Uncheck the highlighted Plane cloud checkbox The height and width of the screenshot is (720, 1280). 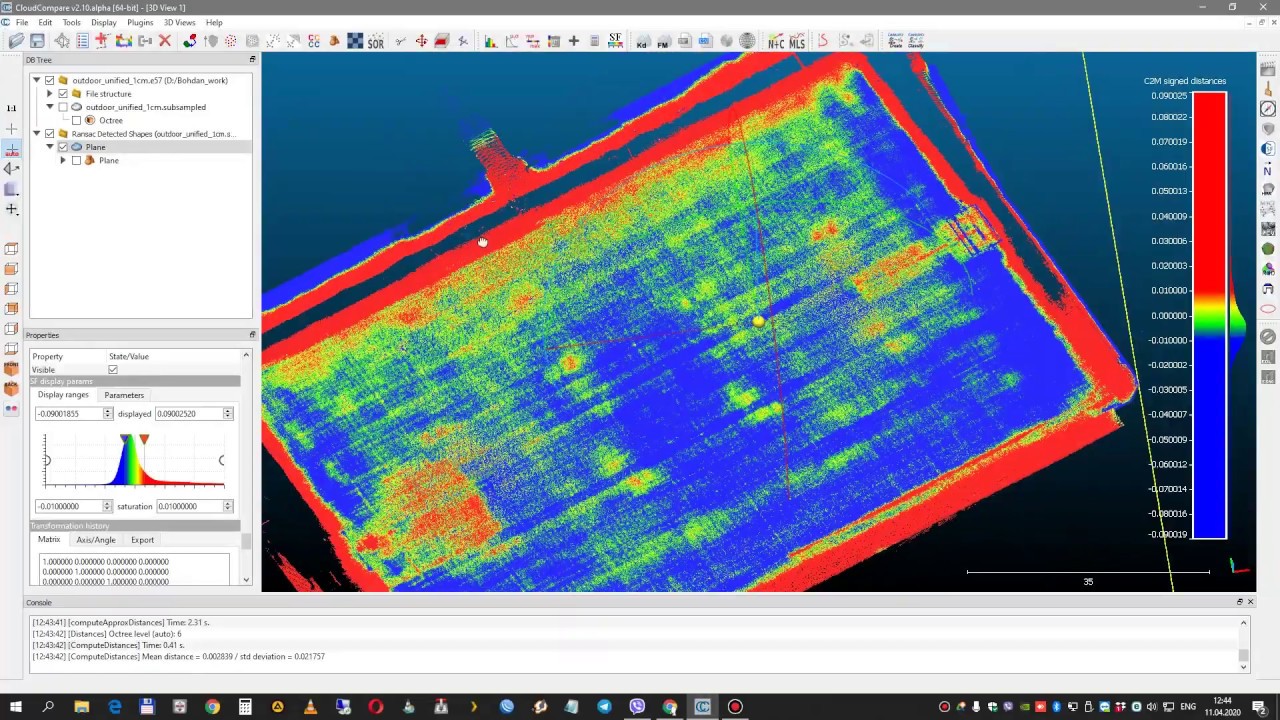(x=63, y=147)
